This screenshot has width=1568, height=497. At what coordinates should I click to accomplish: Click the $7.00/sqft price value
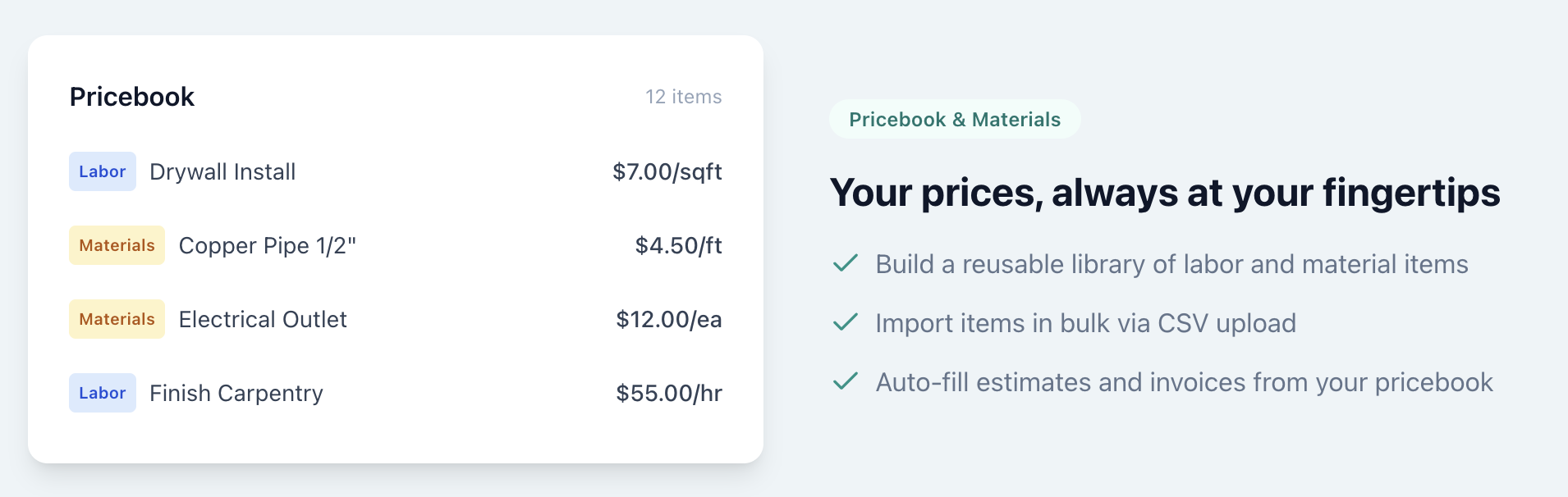pyautogui.click(x=667, y=171)
